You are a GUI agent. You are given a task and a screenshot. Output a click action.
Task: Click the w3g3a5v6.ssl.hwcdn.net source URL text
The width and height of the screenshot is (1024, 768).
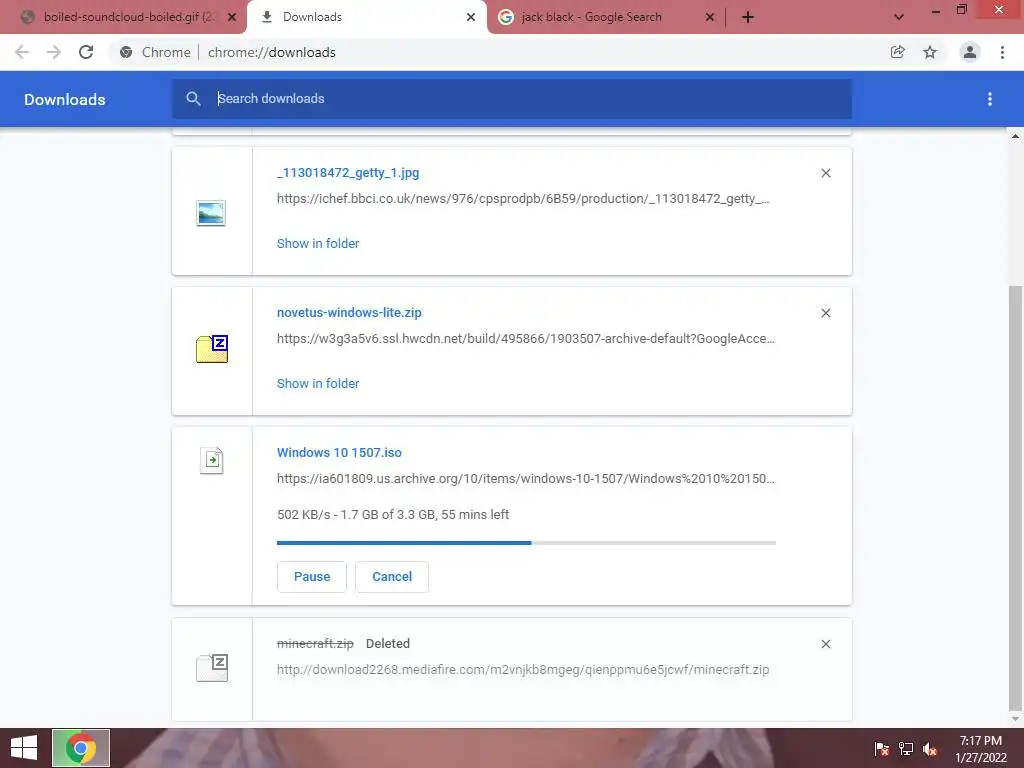point(526,338)
